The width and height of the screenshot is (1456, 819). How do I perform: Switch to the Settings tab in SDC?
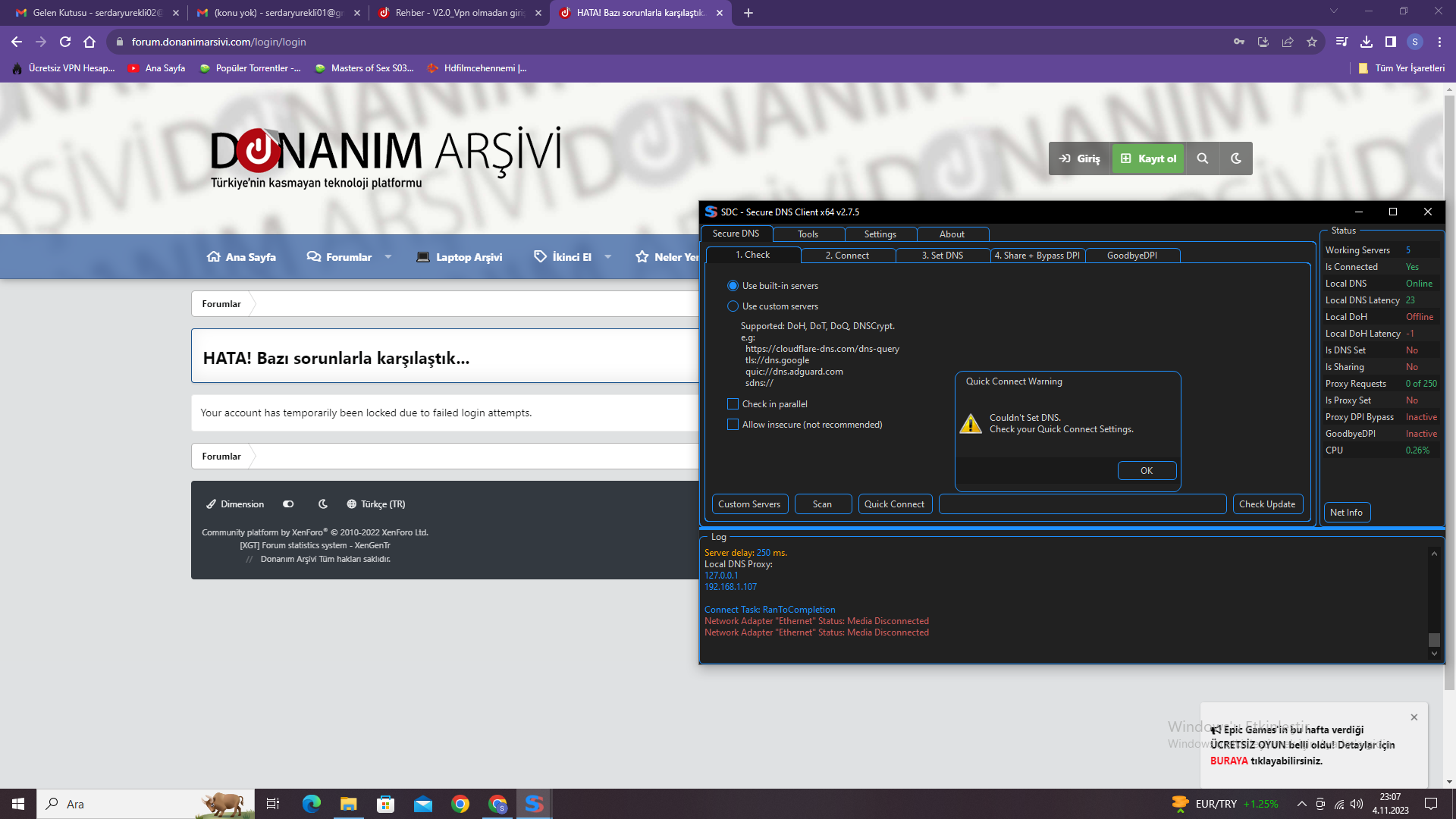click(880, 234)
